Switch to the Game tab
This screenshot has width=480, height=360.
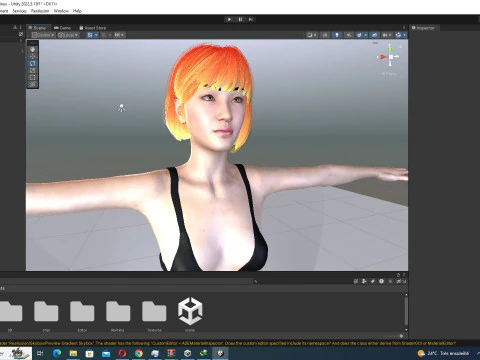(62, 28)
